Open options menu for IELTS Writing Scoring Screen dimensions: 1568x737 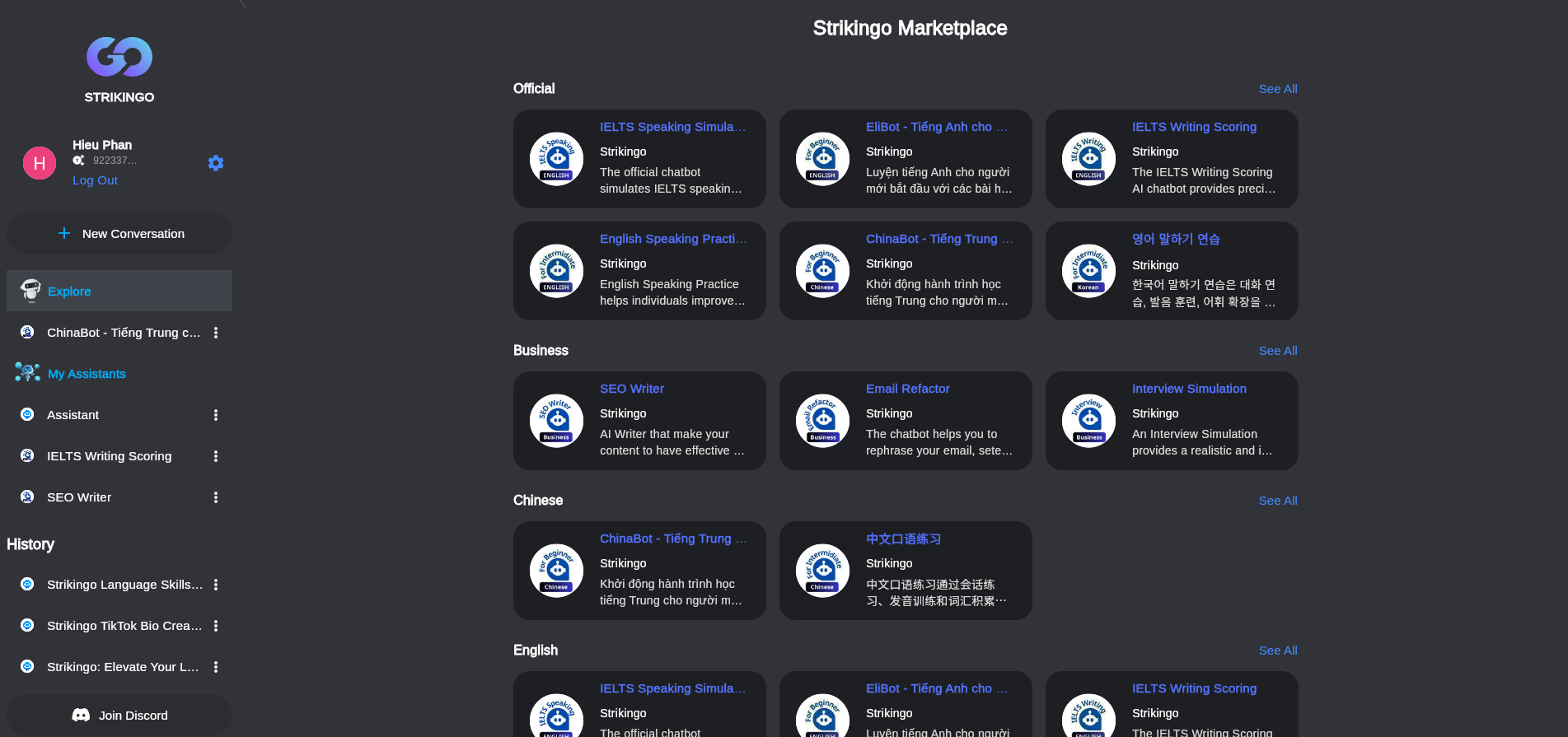click(216, 456)
